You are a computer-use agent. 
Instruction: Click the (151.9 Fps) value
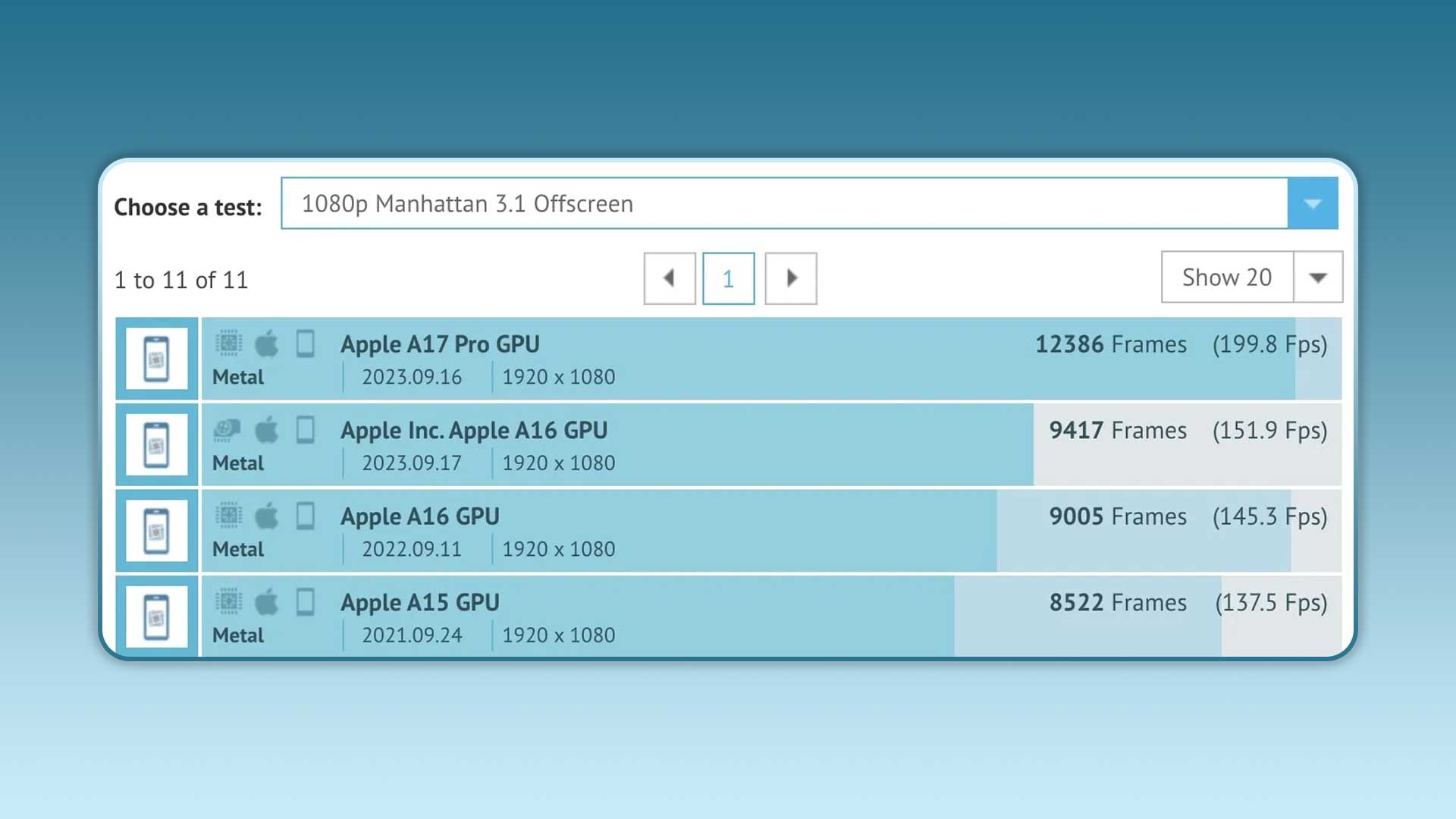[1270, 431]
